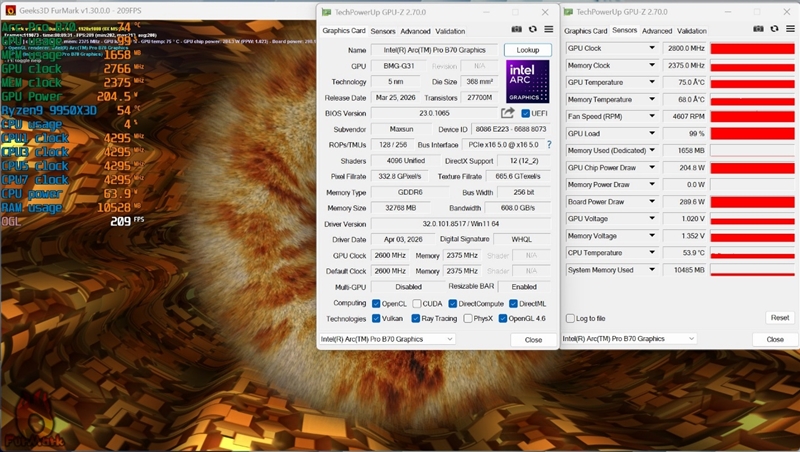The width and height of the screenshot is (800, 452).
Task: Click the Driver Version field
Action: (461, 224)
